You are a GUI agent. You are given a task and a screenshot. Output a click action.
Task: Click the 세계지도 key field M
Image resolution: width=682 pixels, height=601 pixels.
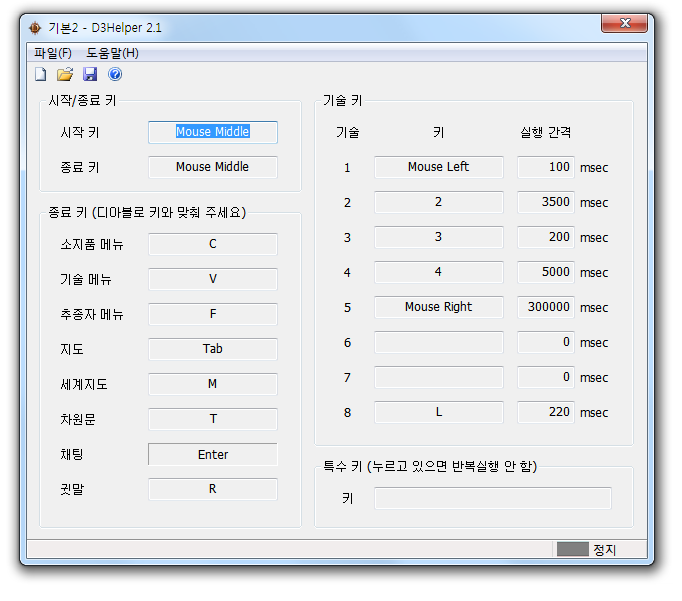[213, 384]
